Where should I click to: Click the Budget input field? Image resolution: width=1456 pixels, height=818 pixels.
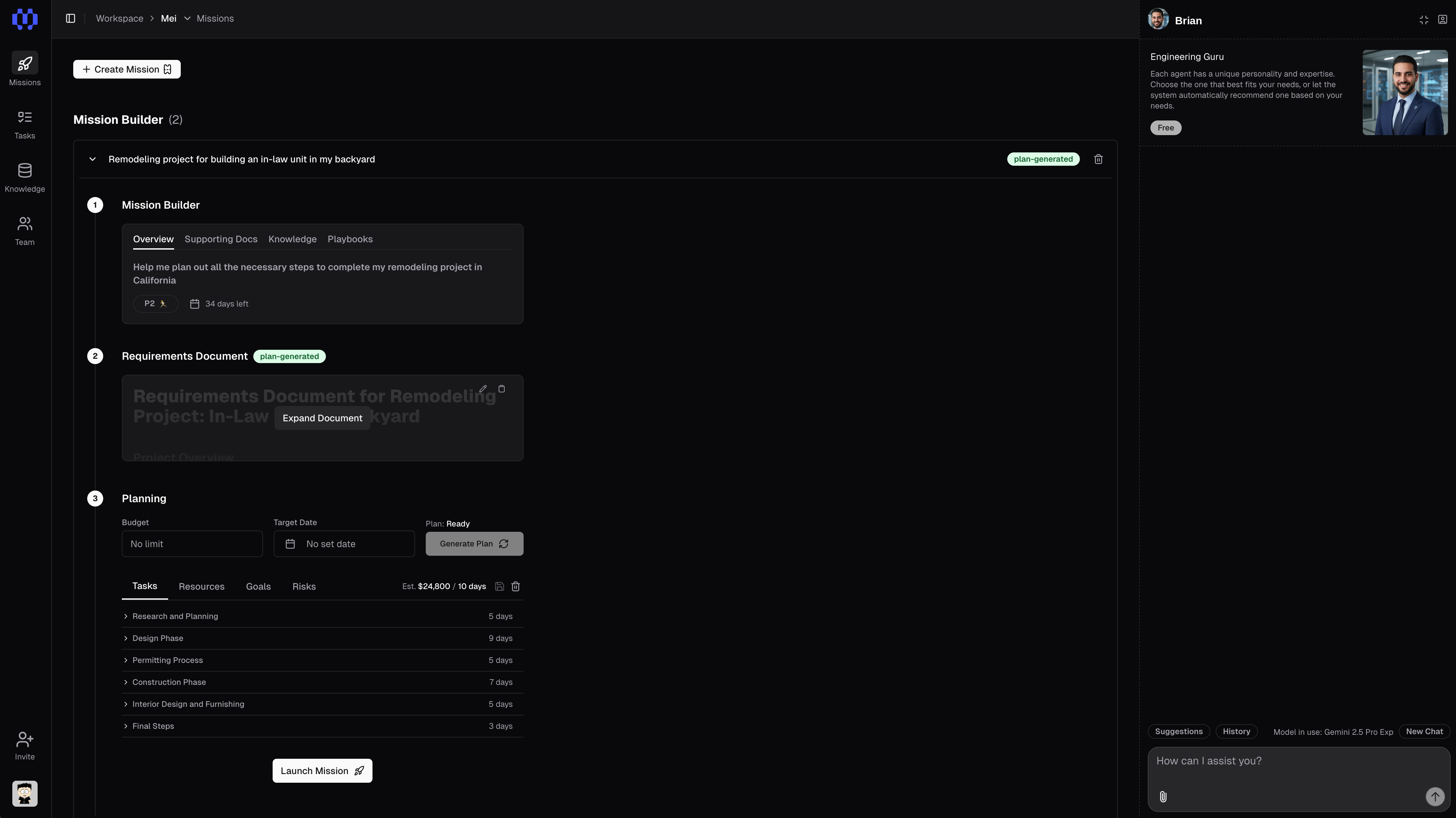point(192,544)
